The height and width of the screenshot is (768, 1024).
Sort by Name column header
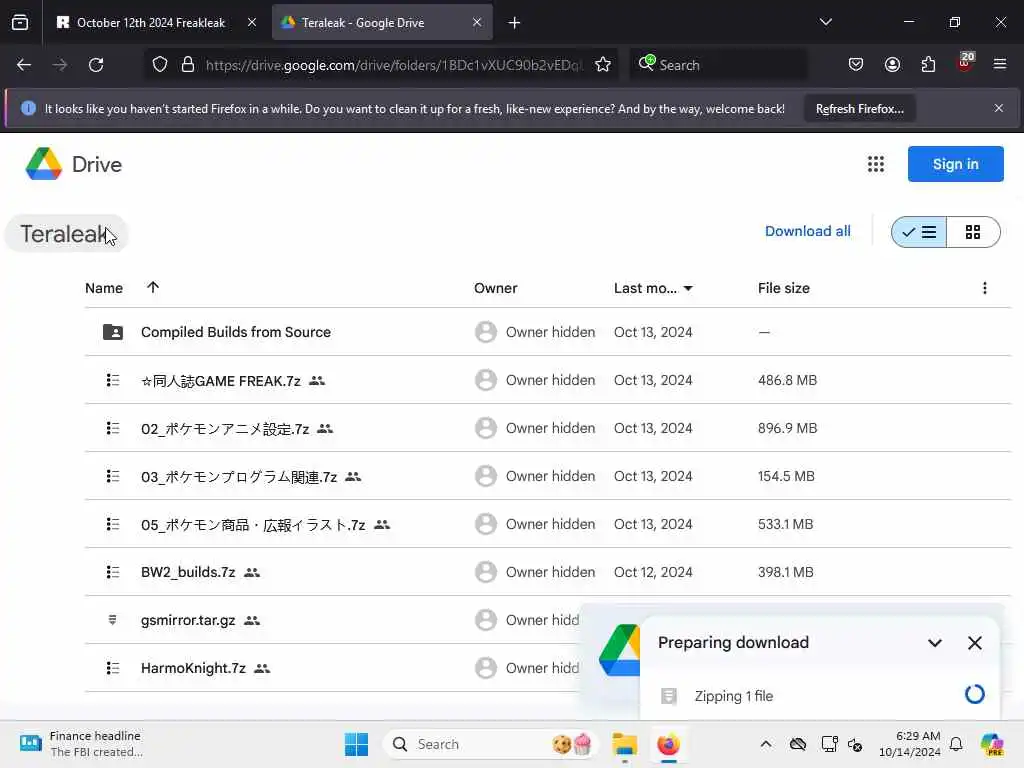[104, 288]
